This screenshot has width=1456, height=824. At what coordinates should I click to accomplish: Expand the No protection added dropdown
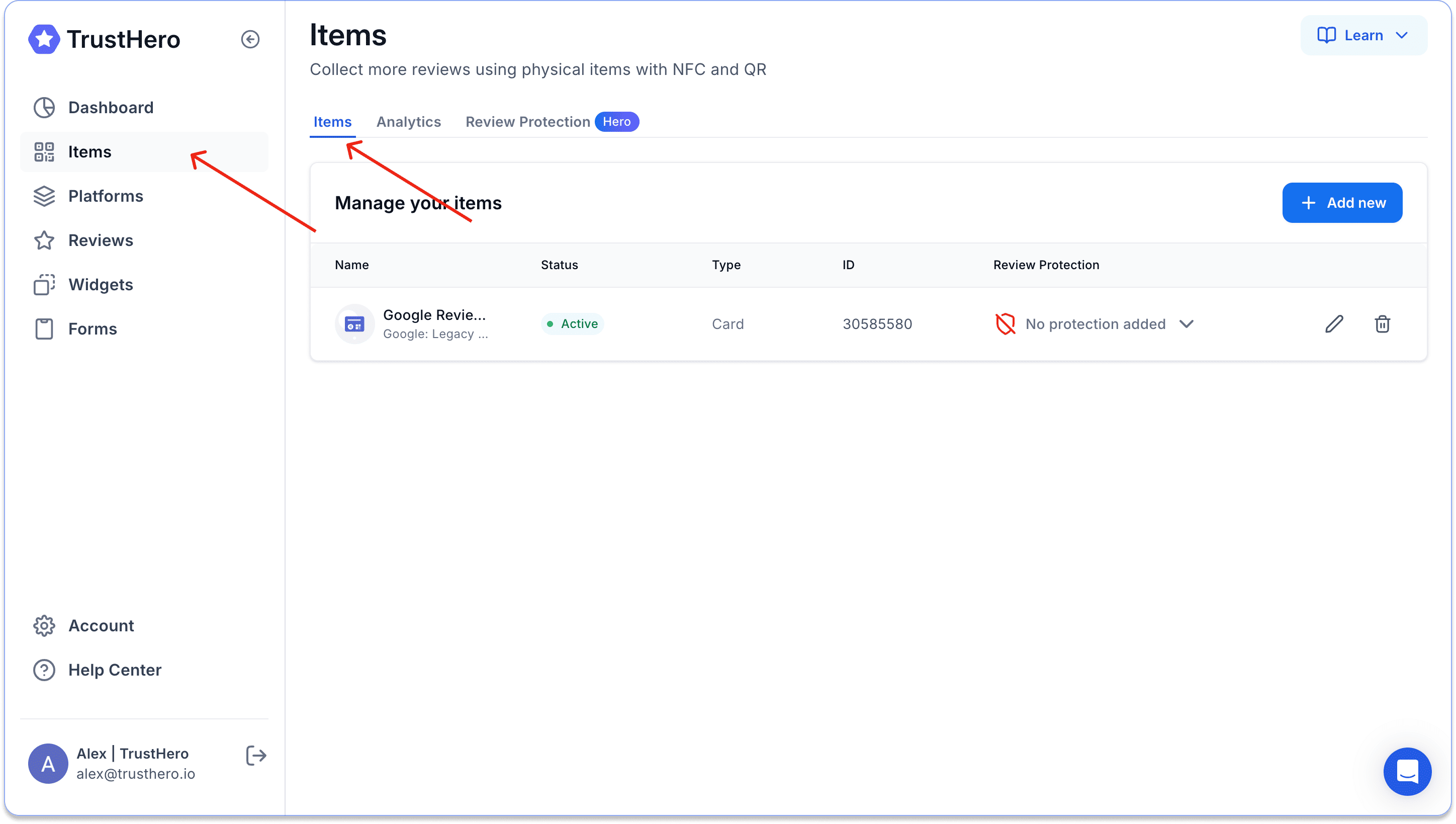(1187, 324)
